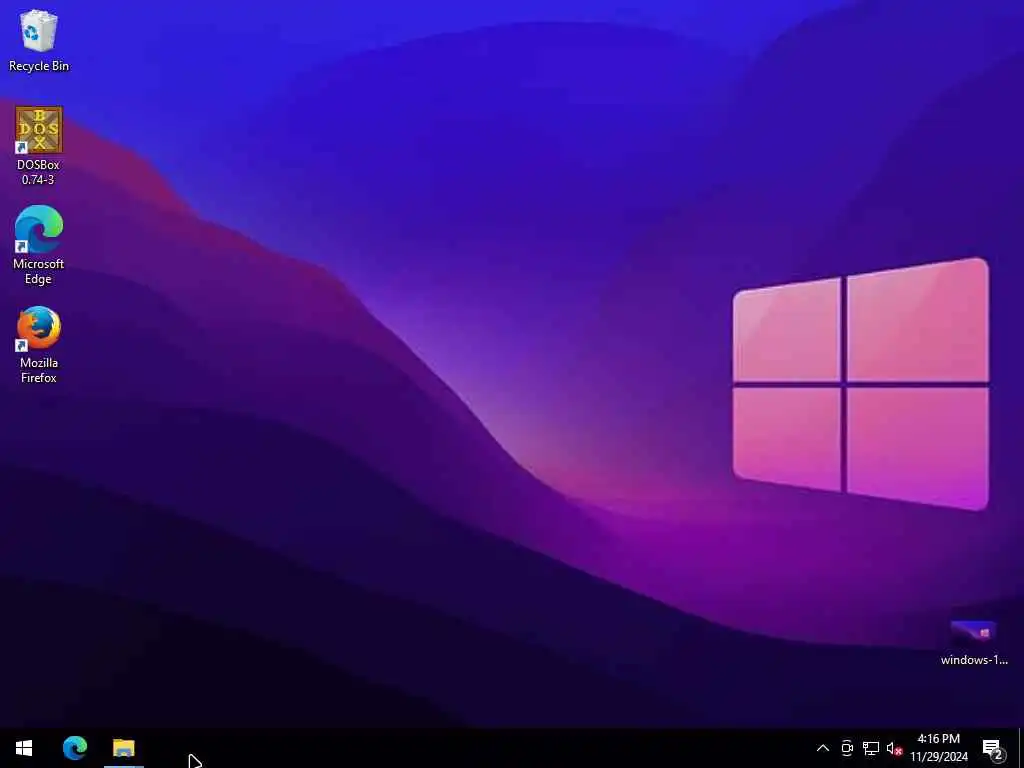Select the Recycle Bin desktop icon
Image resolution: width=1024 pixels, height=768 pixels.
[39, 40]
